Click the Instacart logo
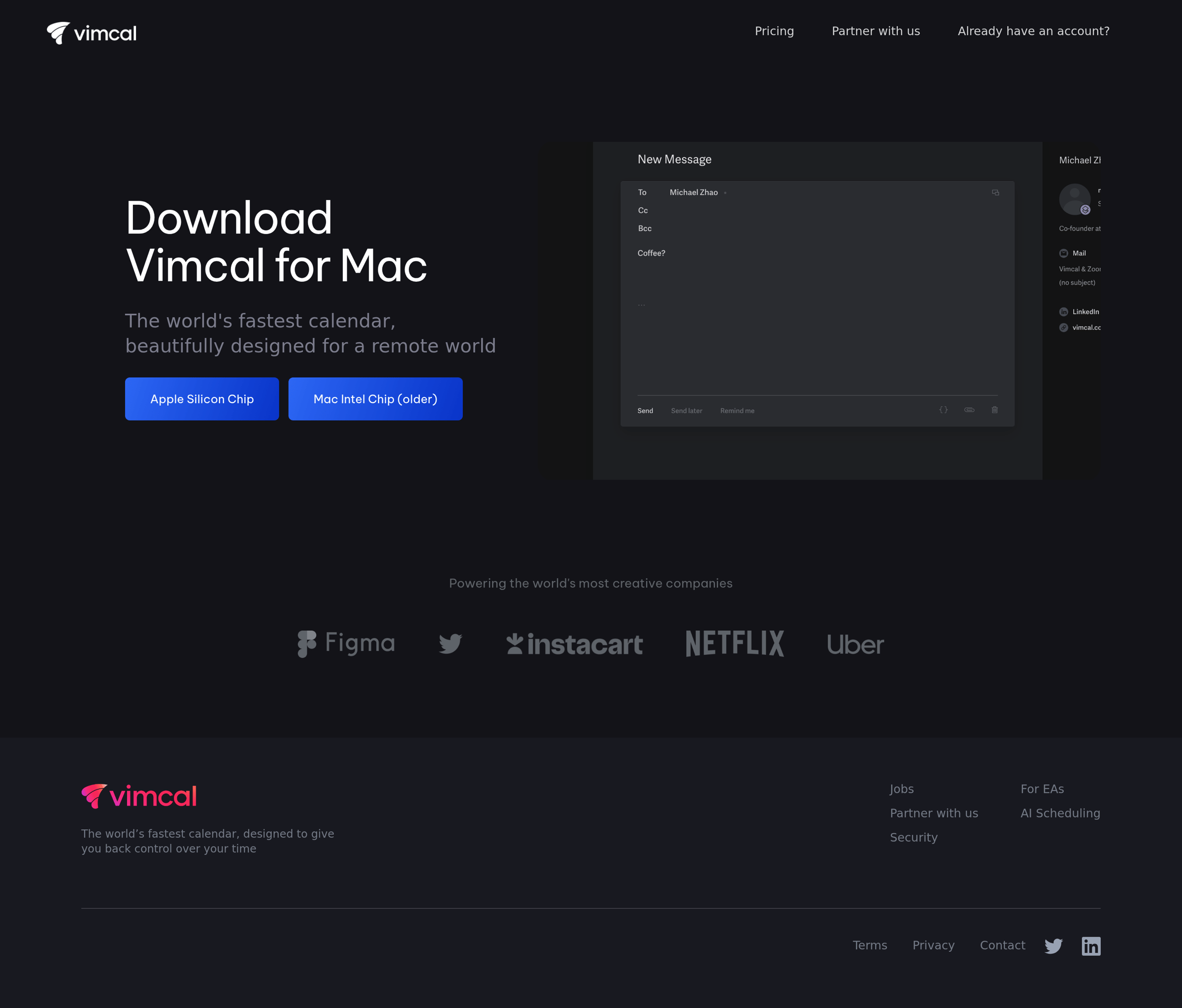Screen dimensions: 1182x1008 [x=574, y=644]
